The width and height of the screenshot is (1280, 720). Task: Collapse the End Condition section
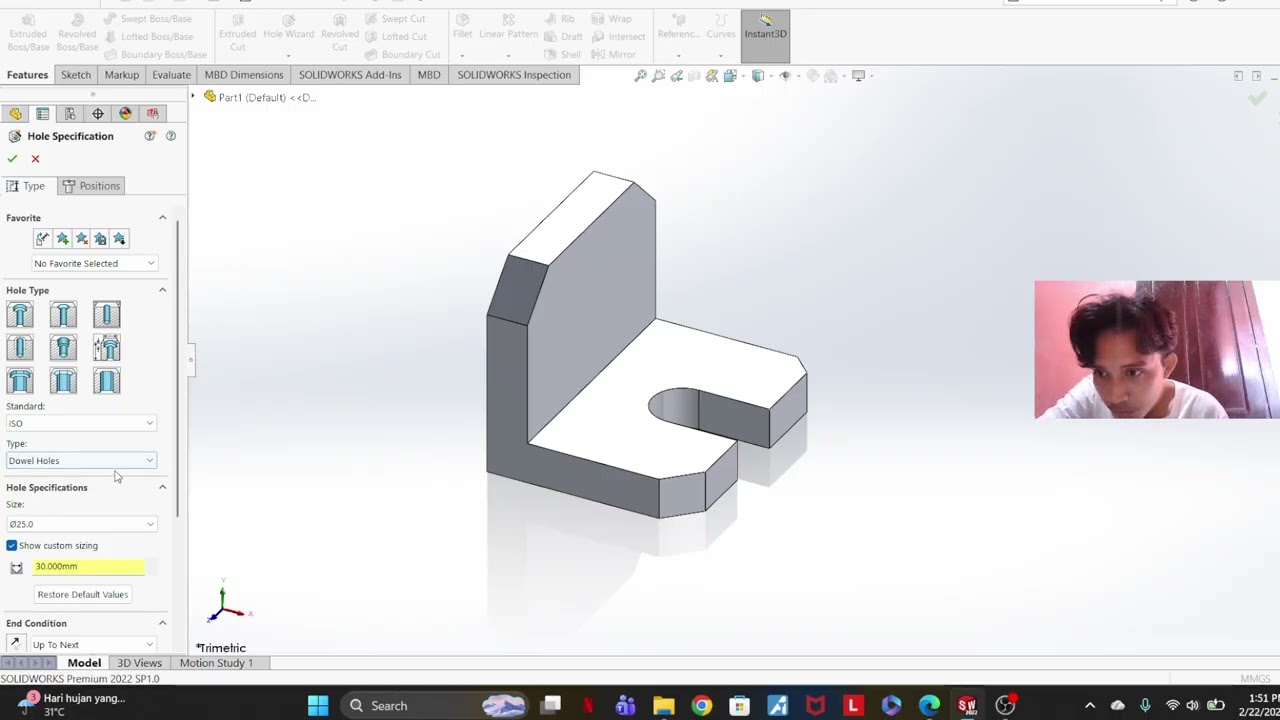tap(162, 623)
